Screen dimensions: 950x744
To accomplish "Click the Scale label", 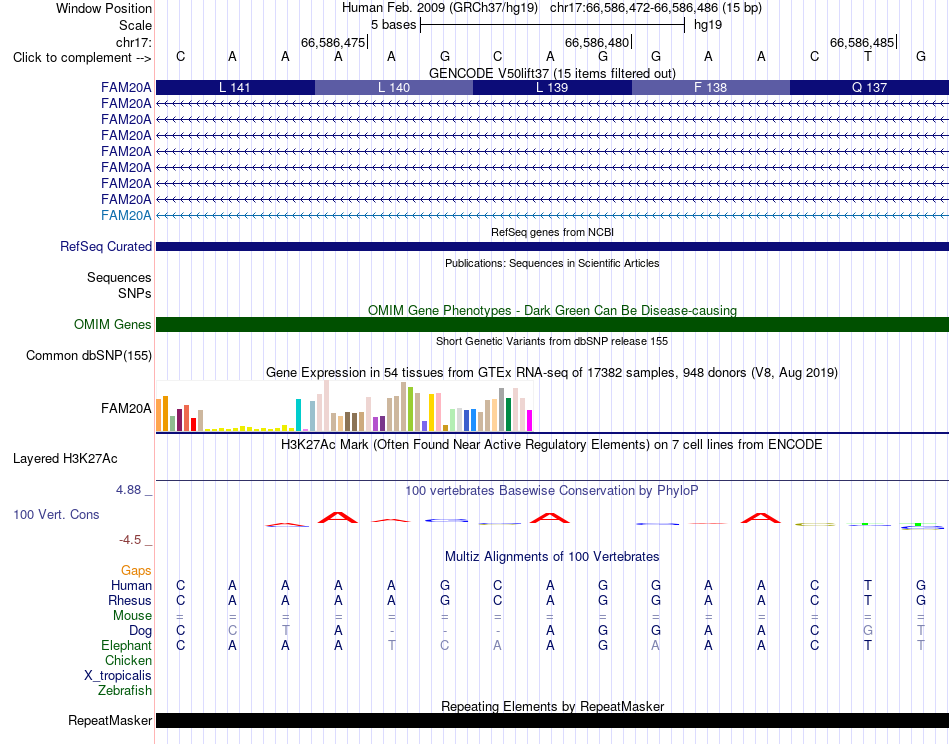I will 135,25.
